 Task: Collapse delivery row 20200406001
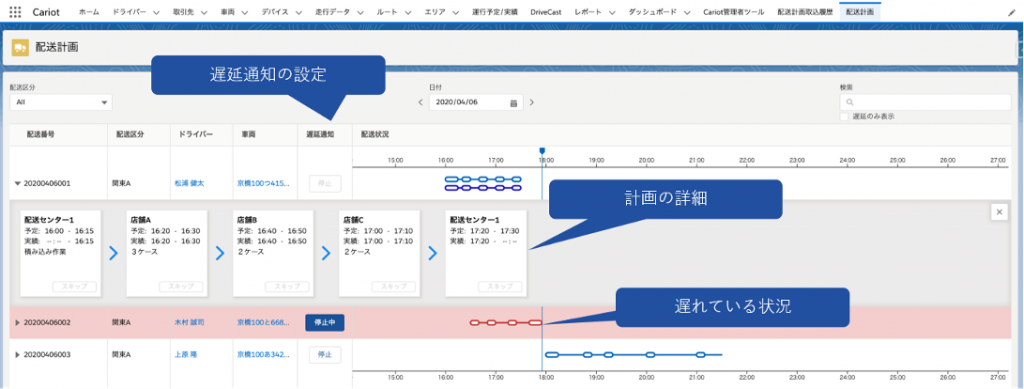click(18, 183)
